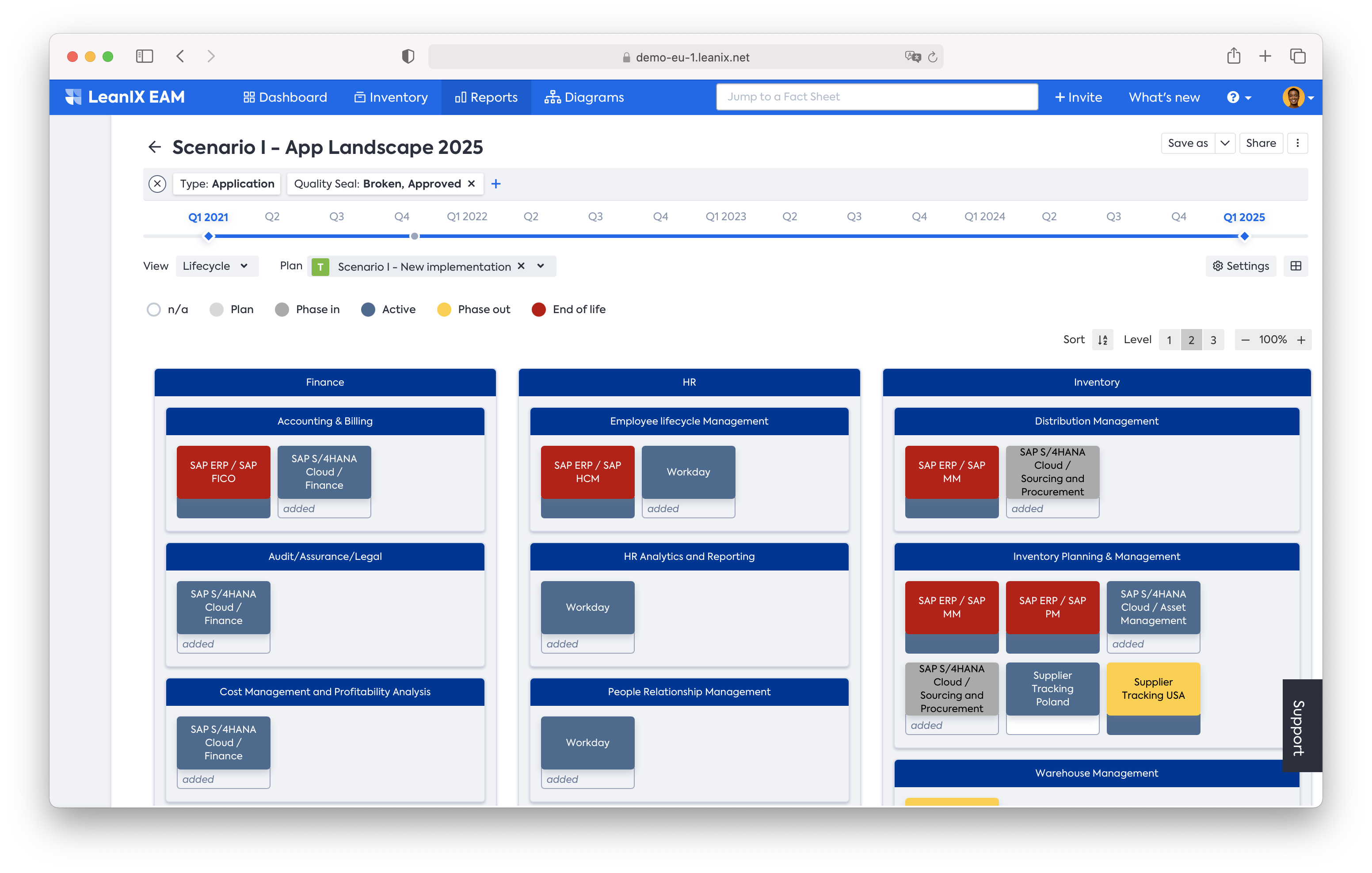The width and height of the screenshot is (1372, 873).
Task: Expand the Plan scenario dropdown
Action: tap(541, 266)
